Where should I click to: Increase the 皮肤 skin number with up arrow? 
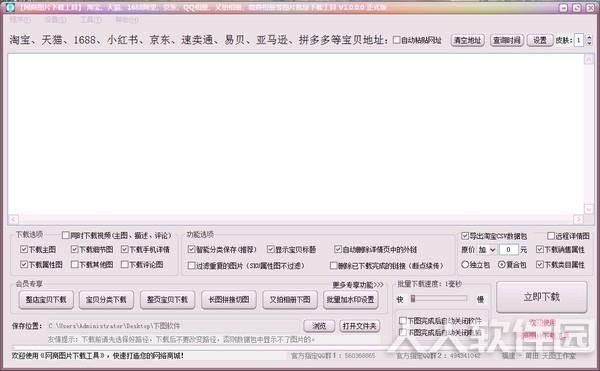[589, 37]
